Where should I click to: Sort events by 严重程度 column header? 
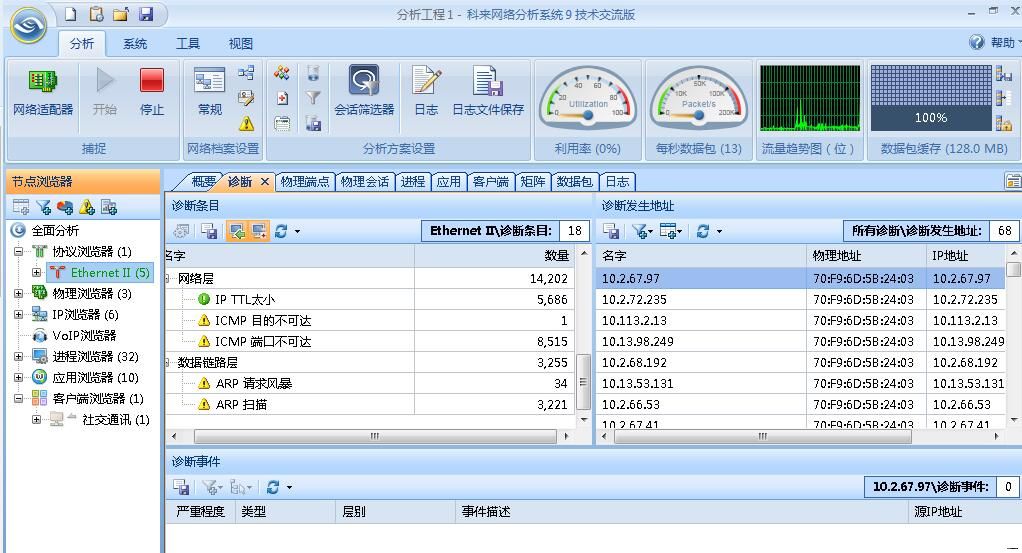[x=200, y=512]
